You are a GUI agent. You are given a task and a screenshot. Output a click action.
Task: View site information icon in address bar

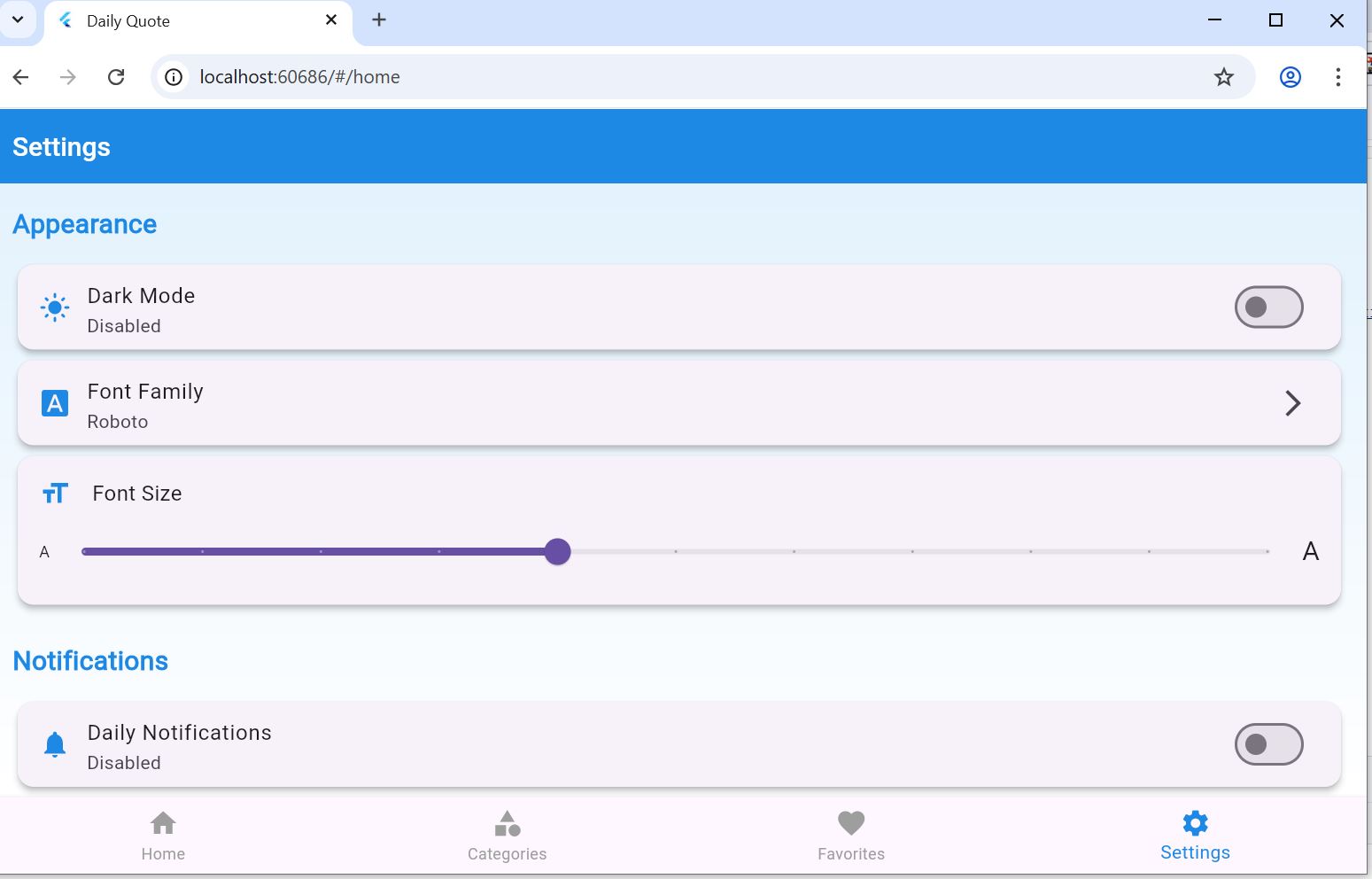[x=174, y=77]
